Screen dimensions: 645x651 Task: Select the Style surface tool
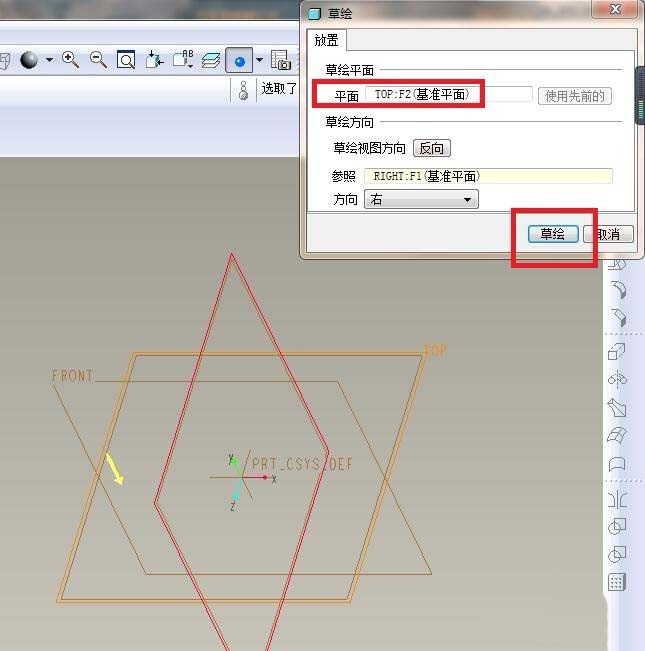617,464
